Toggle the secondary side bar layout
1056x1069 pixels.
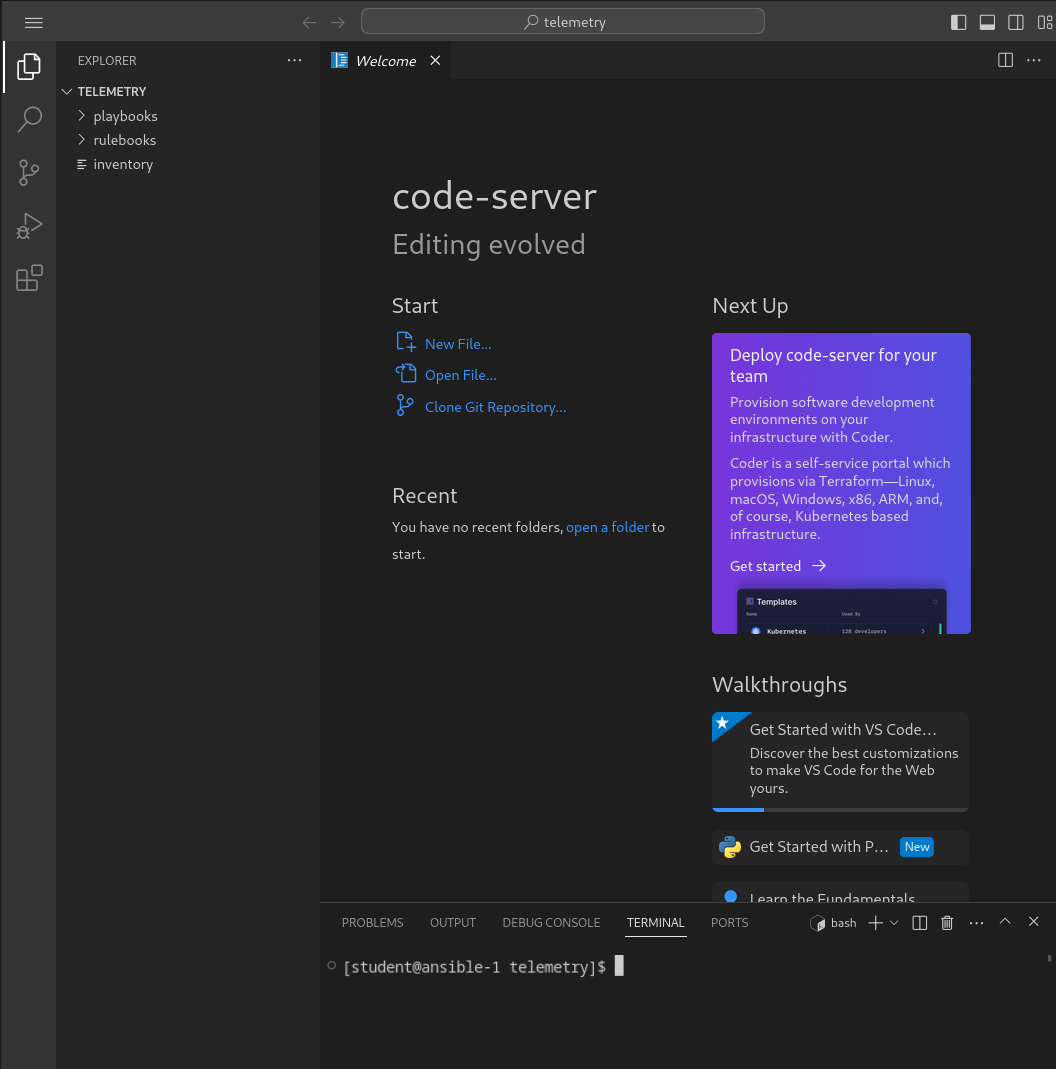(x=1016, y=22)
